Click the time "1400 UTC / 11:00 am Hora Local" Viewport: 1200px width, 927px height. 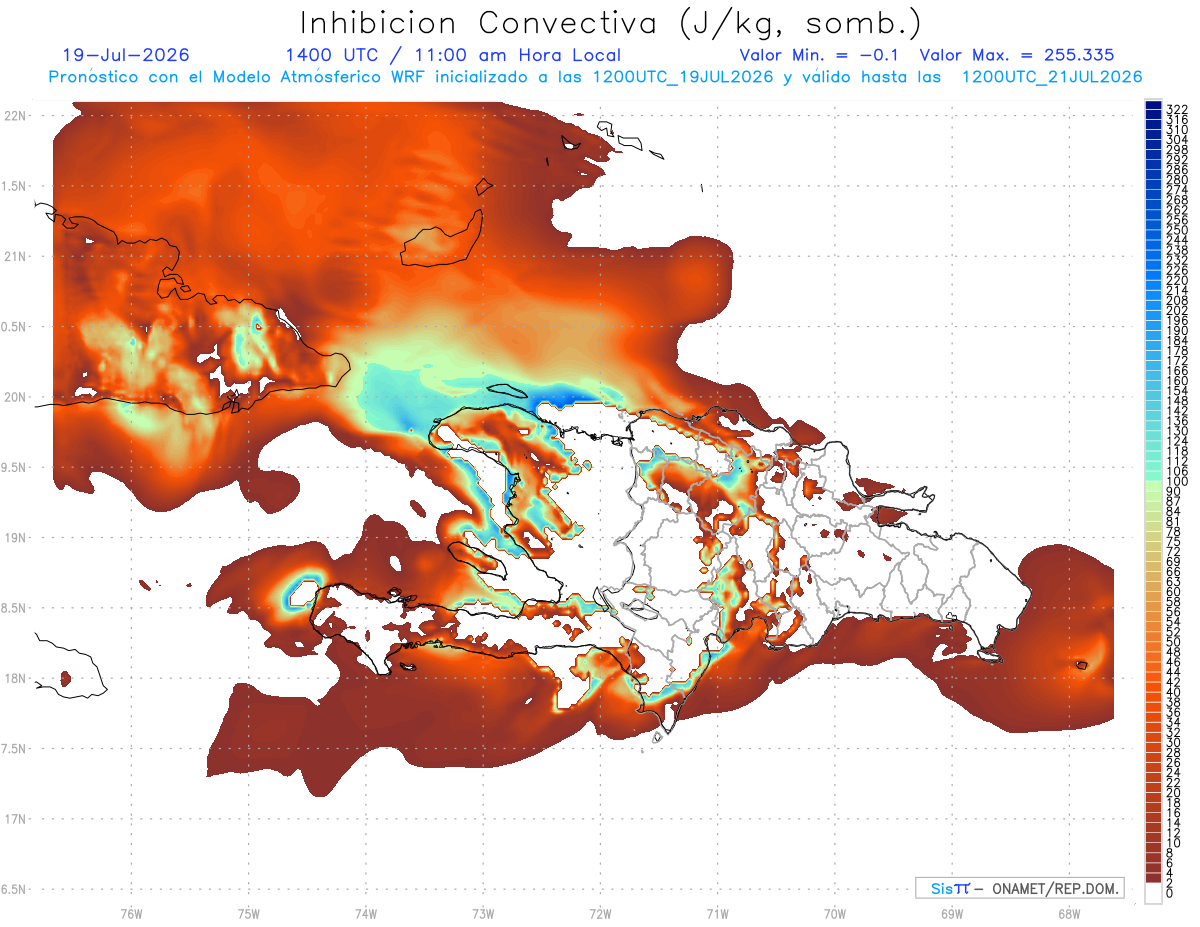tap(453, 56)
